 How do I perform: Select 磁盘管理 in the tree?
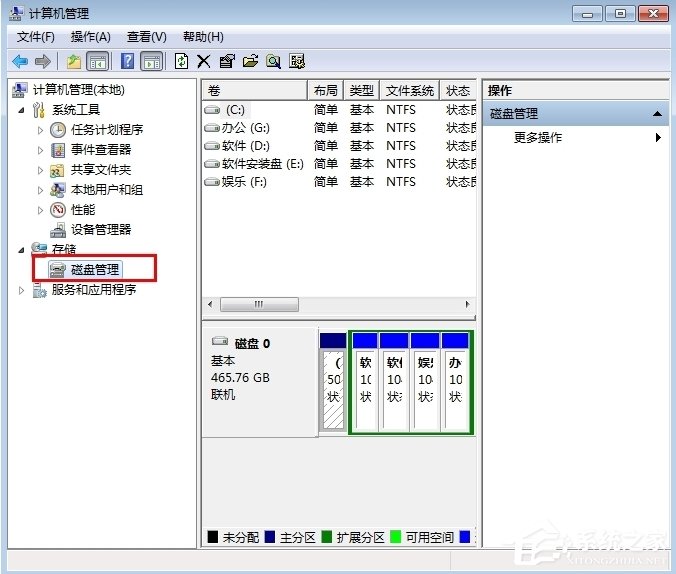pyautogui.click(x=95, y=270)
